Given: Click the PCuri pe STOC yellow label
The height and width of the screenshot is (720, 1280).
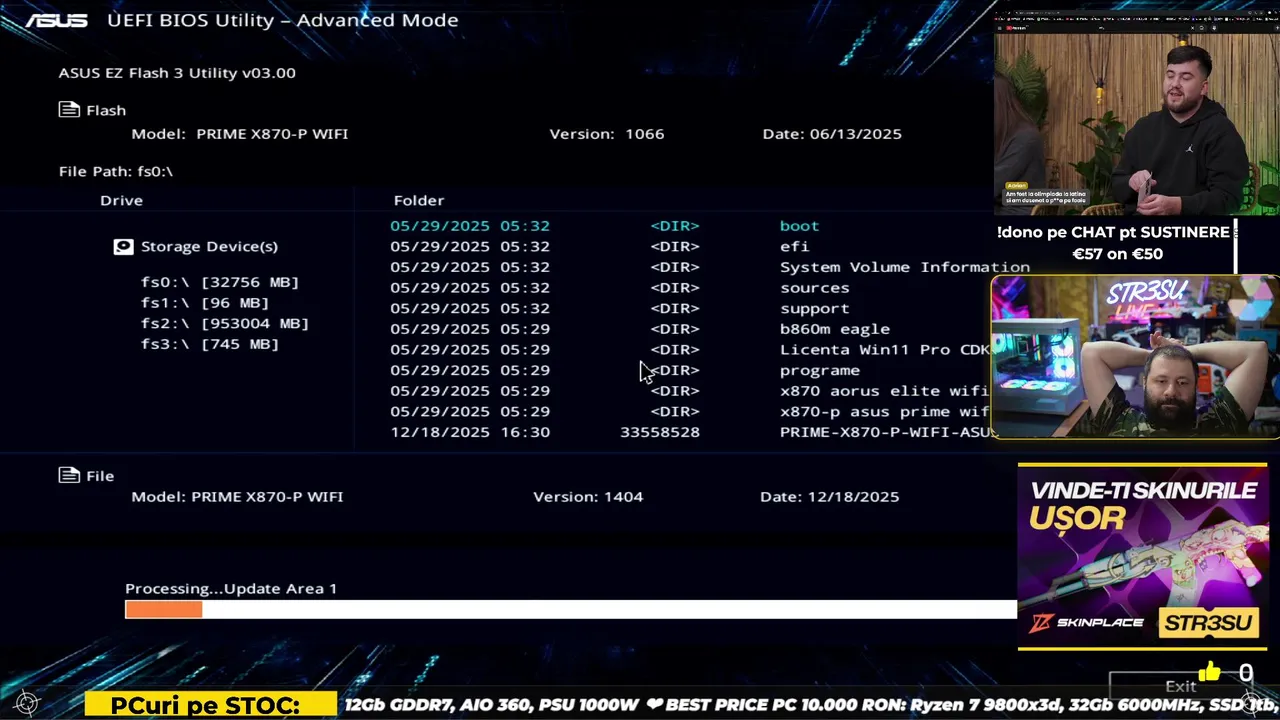Looking at the screenshot, I should click(x=210, y=705).
